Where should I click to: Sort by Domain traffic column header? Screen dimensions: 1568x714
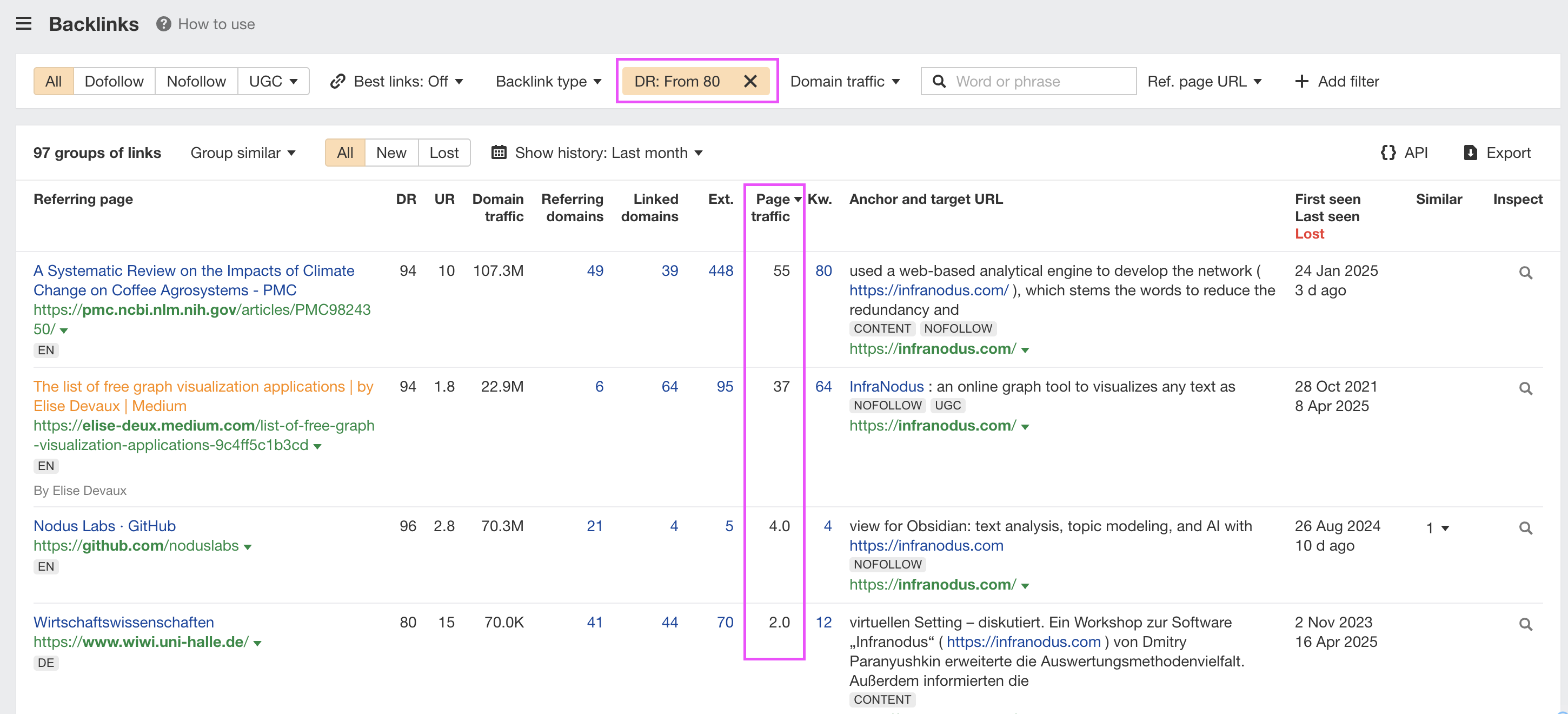pos(498,208)
